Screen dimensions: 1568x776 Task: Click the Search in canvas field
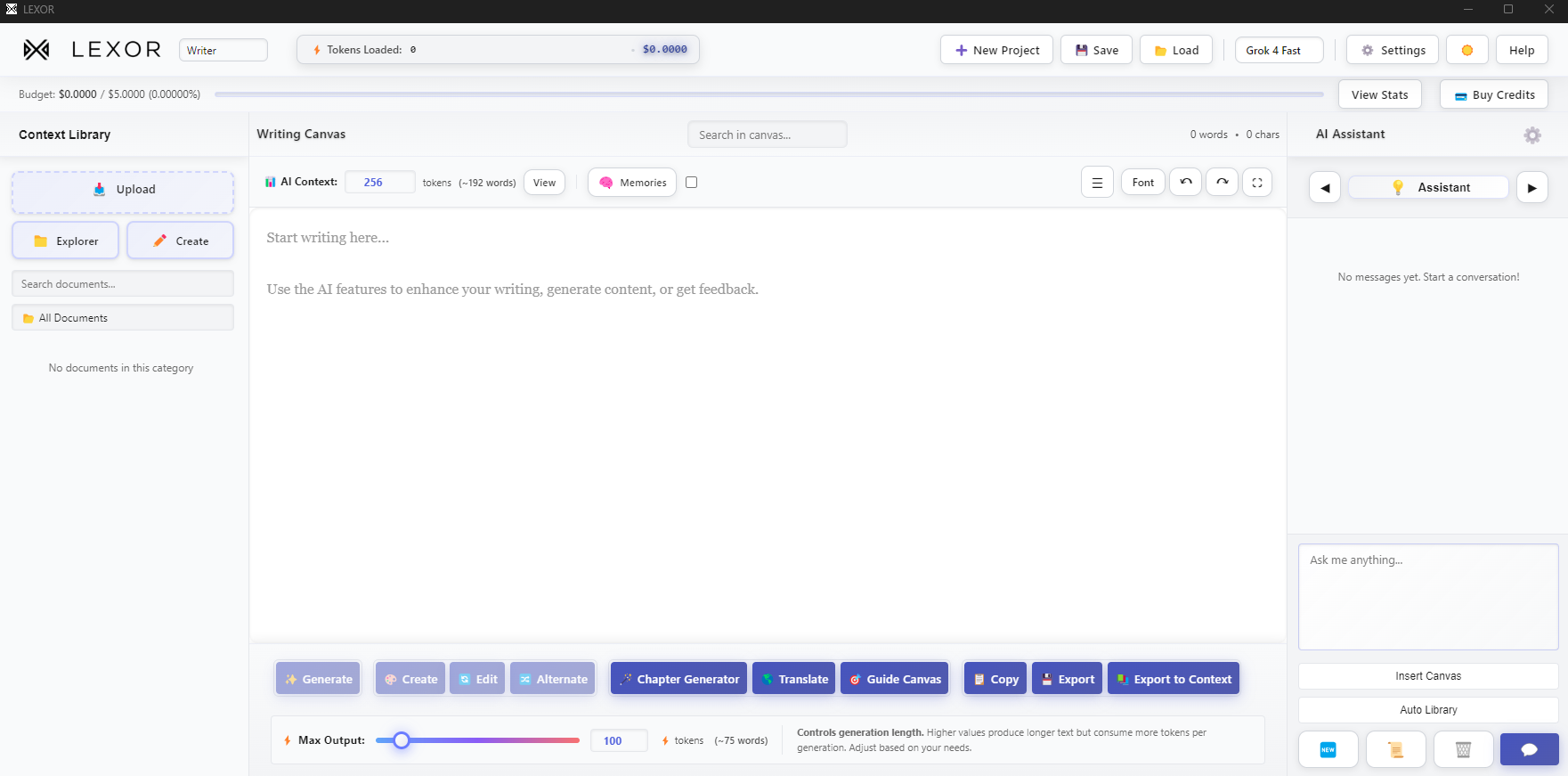[768, 135]
